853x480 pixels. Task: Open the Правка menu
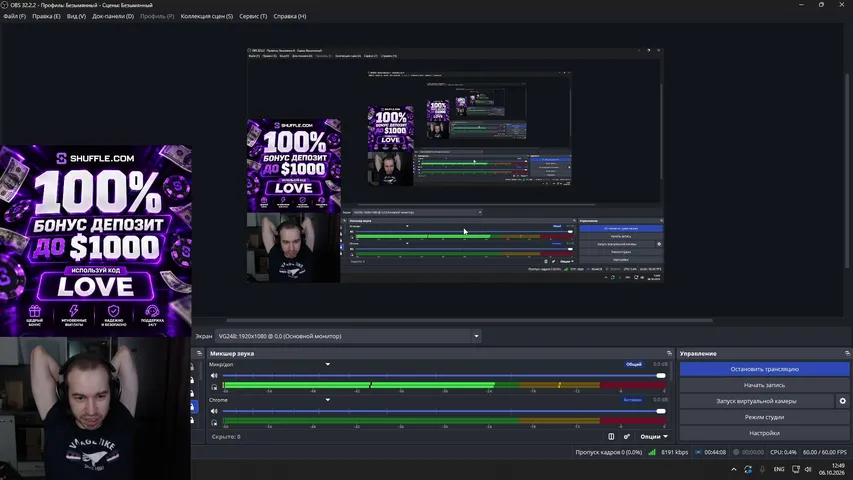[x=46, y=16]
